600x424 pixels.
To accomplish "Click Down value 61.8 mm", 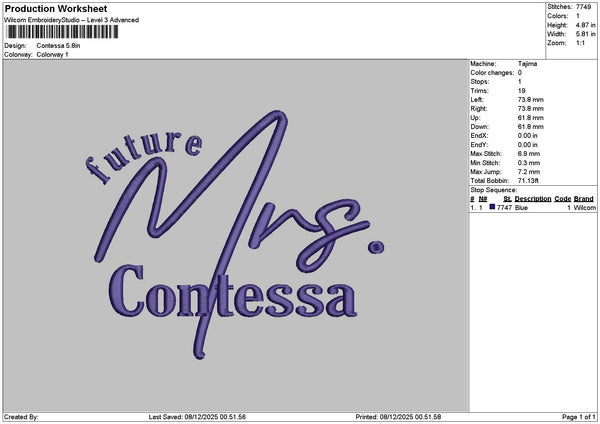I will [530, 127].
